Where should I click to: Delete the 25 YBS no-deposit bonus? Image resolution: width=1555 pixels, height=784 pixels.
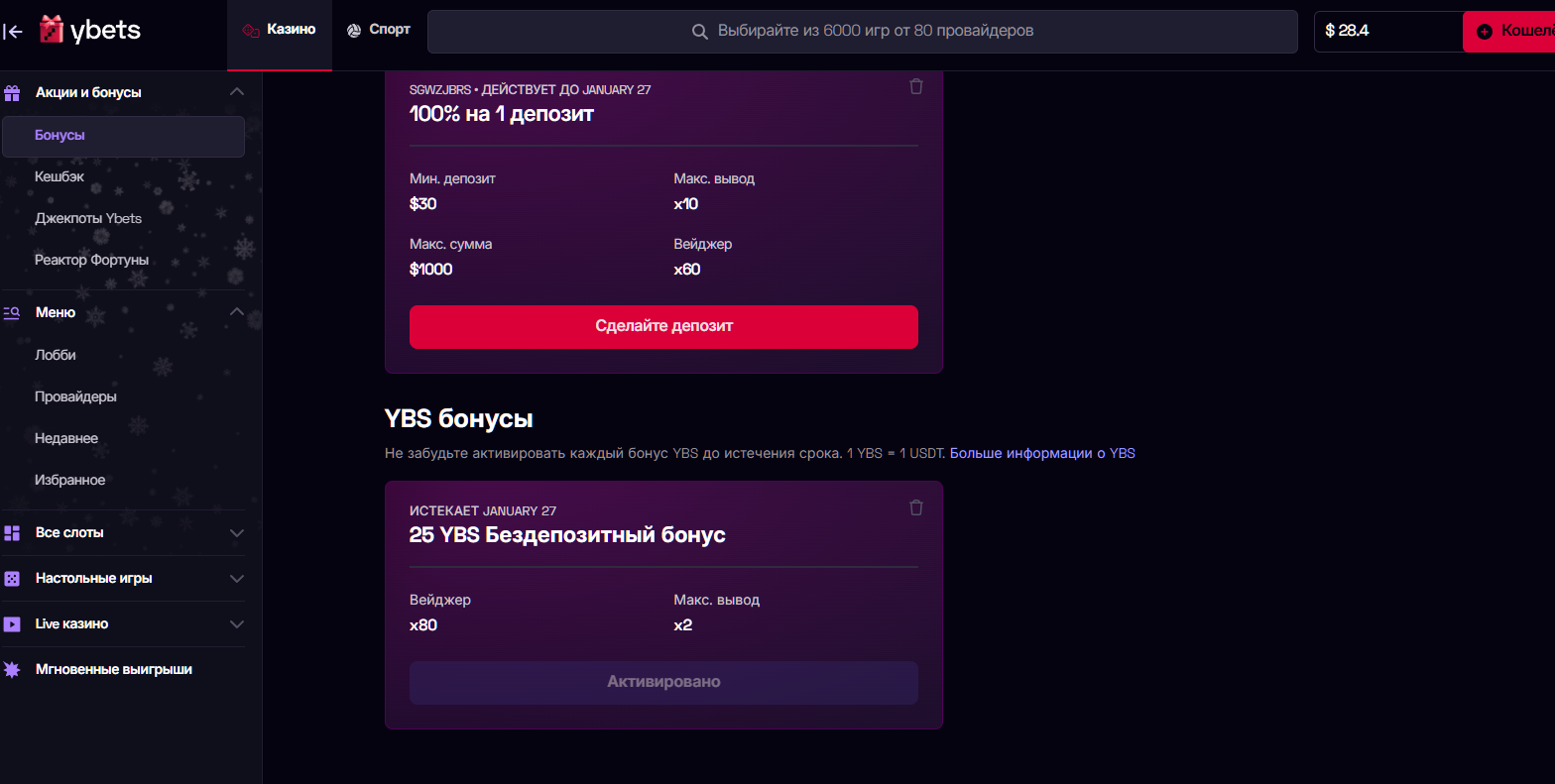pyautogui.click(x=915, y=507)
